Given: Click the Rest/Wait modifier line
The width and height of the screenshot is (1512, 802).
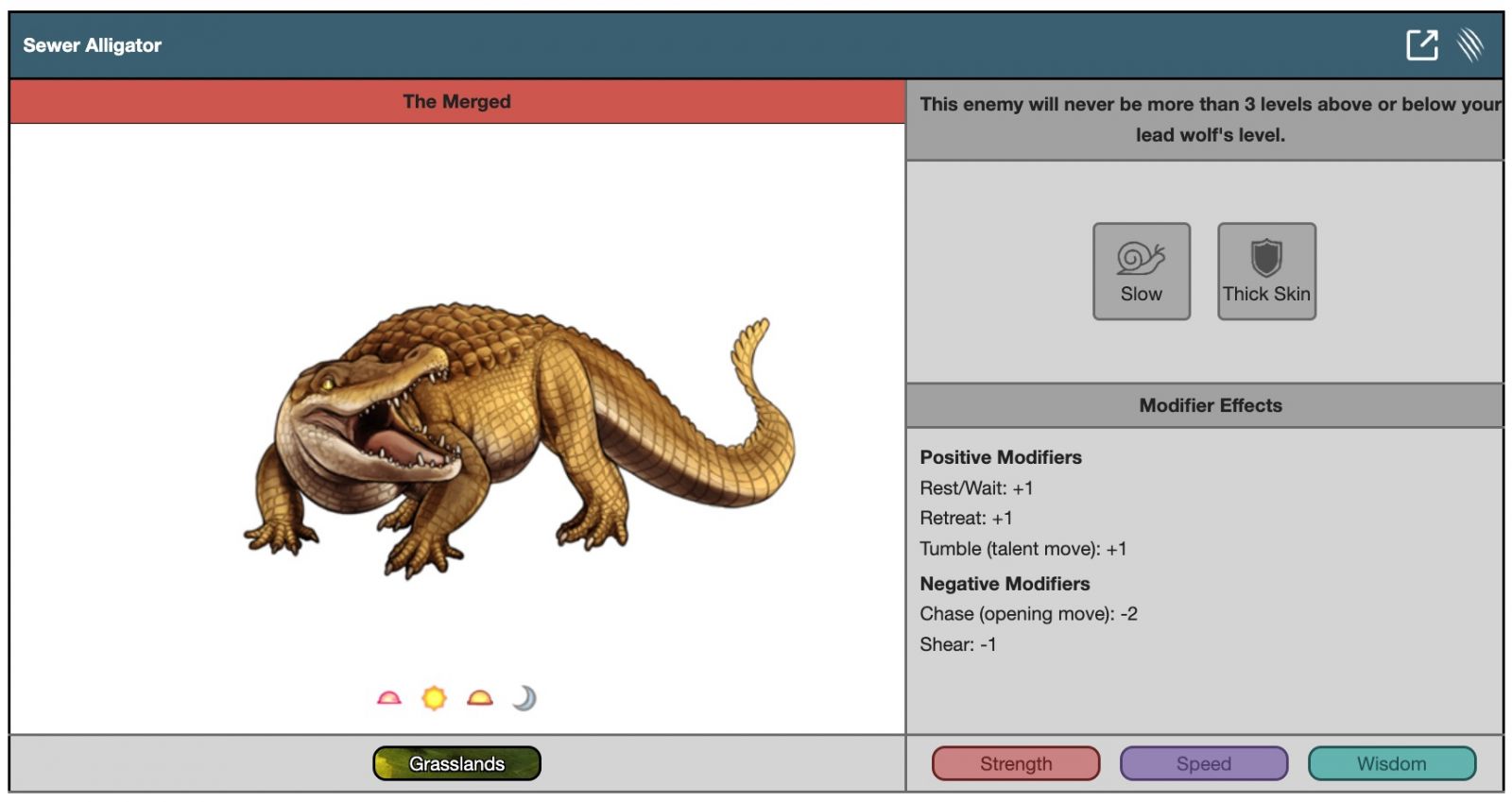Looking at the screenshot, I should [976, 488].
